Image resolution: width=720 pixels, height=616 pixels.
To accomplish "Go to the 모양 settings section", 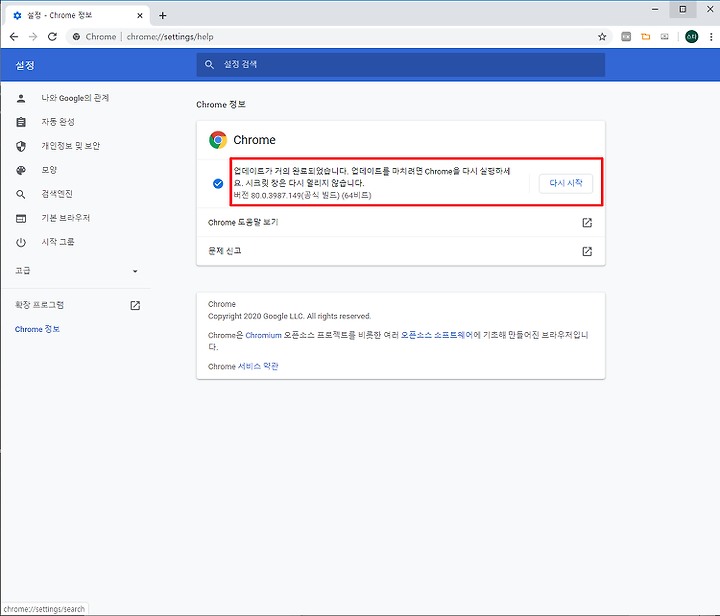I will 49,170.
